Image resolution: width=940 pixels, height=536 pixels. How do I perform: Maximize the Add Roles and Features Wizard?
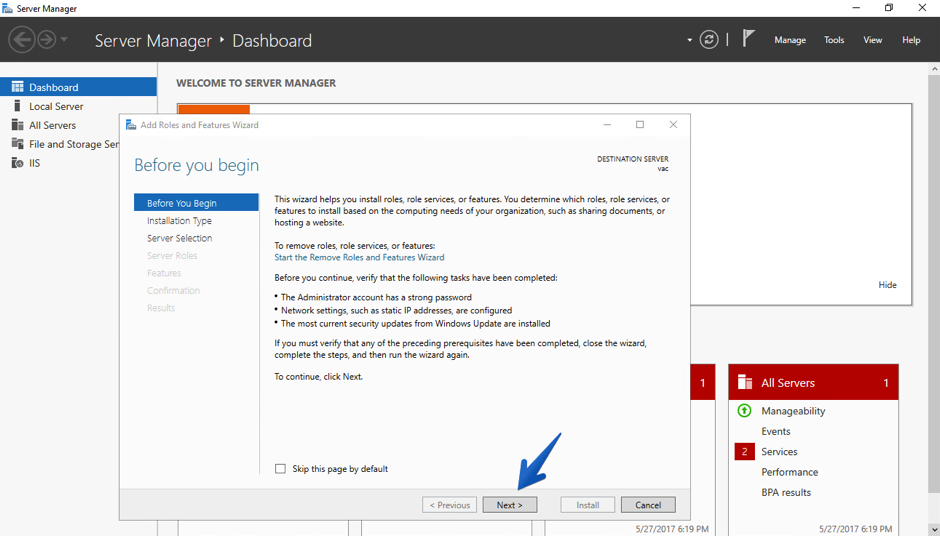(x=640, y=125)
